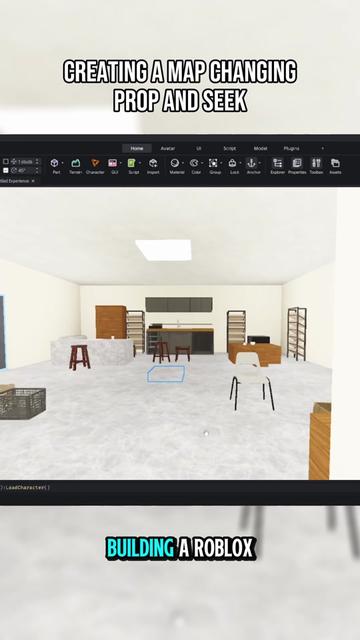Image resolution: width=360 pixels, height=640 pixels.
Task: Select the ceiling light panel
Action: point(164,250)
